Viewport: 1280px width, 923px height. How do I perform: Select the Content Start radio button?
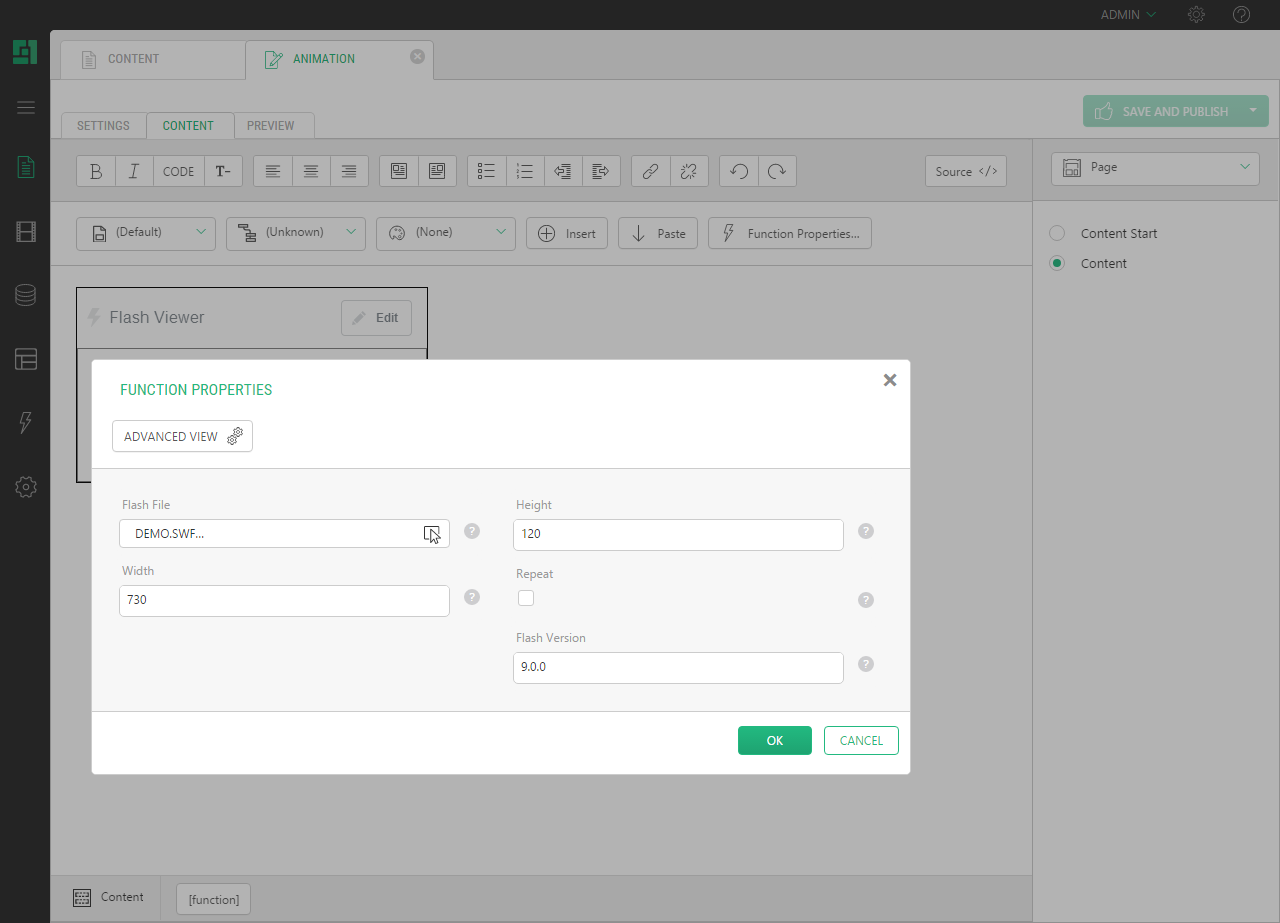click(1057, 233)
